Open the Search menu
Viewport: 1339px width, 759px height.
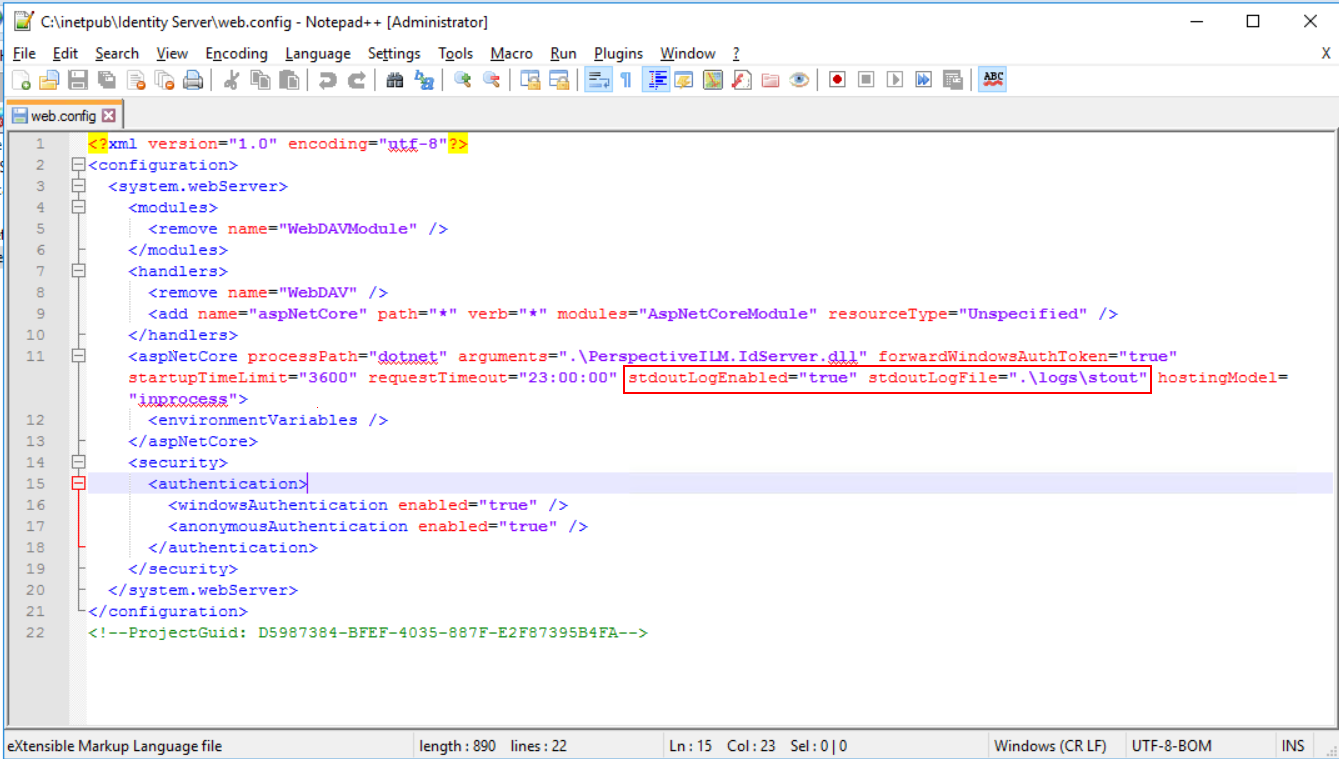(x=117, y=53)
